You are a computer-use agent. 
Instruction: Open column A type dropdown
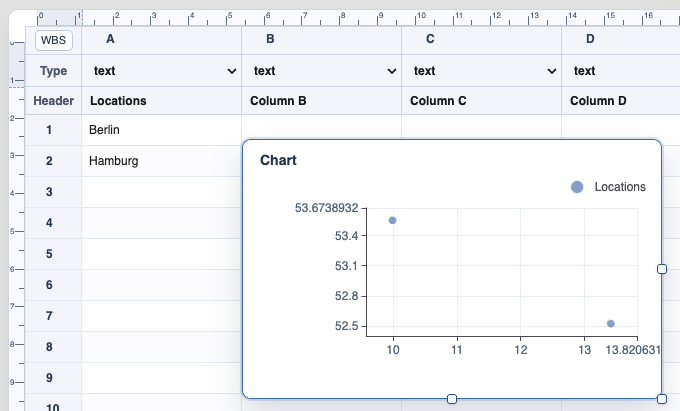pos(161,71)
